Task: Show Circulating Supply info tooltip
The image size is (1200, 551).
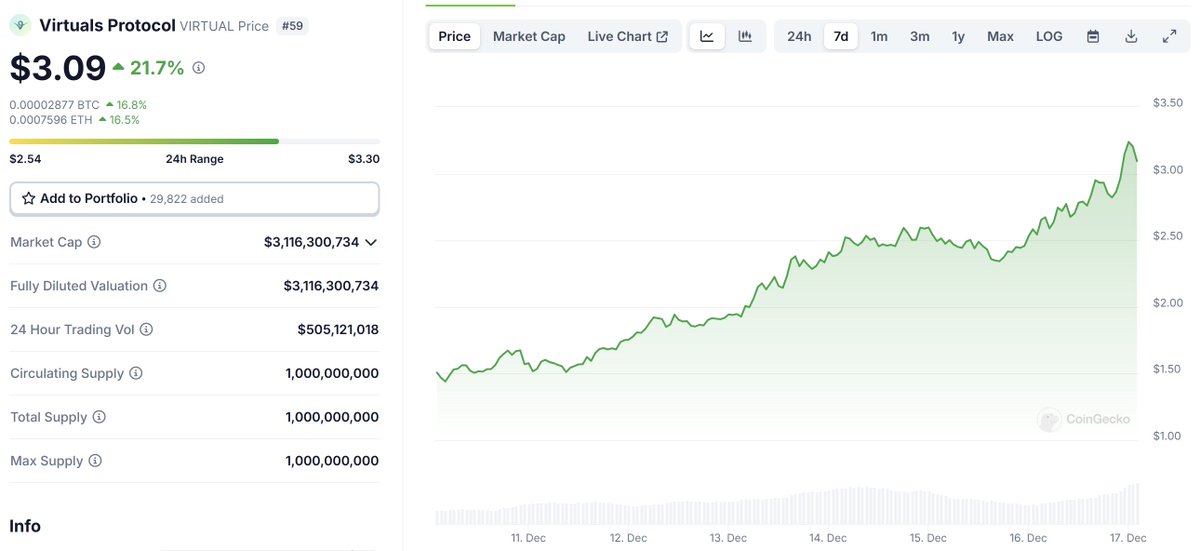Action: [x=136, y=373]
